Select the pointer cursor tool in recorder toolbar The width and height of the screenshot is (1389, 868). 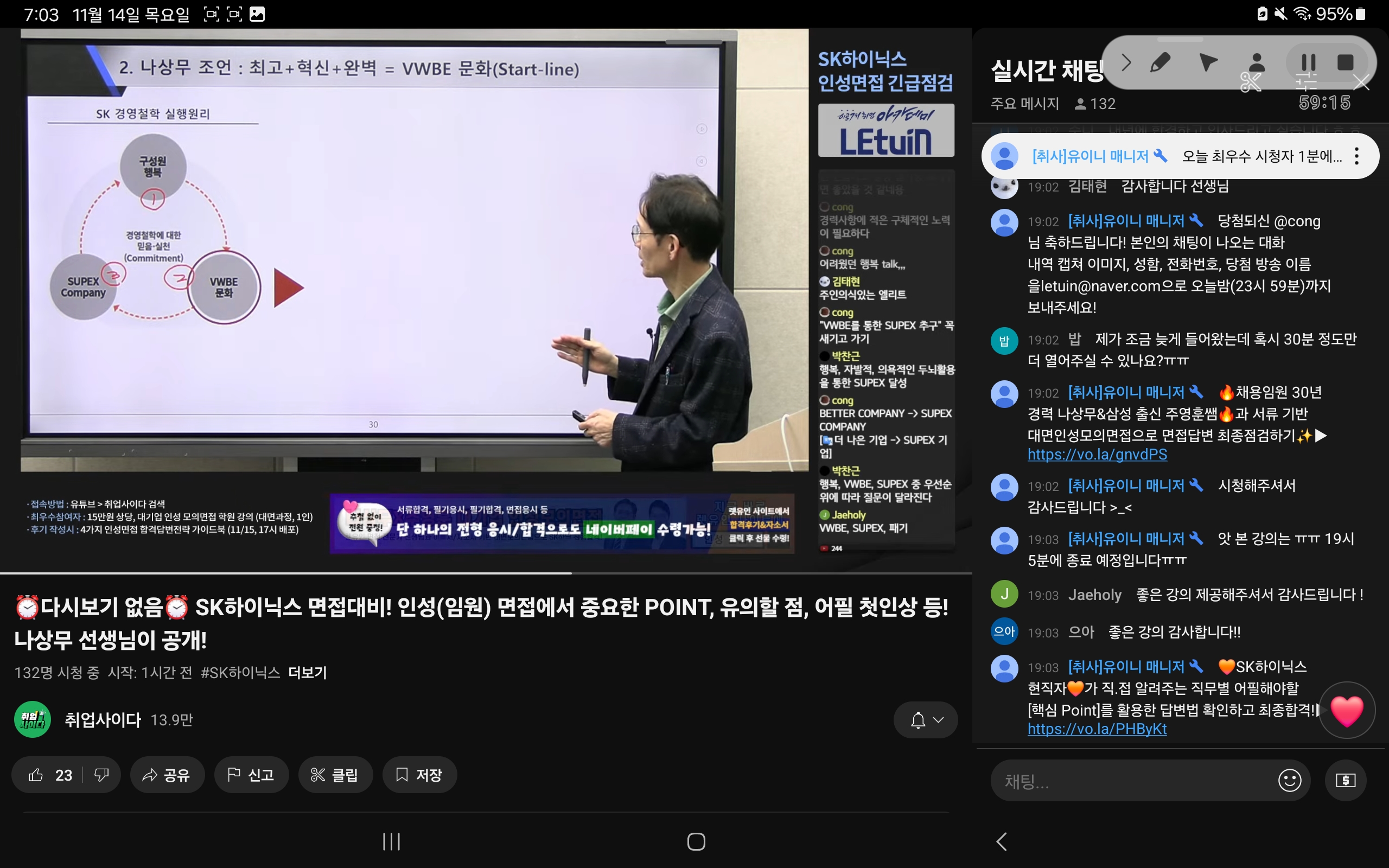click(1208, 62)
